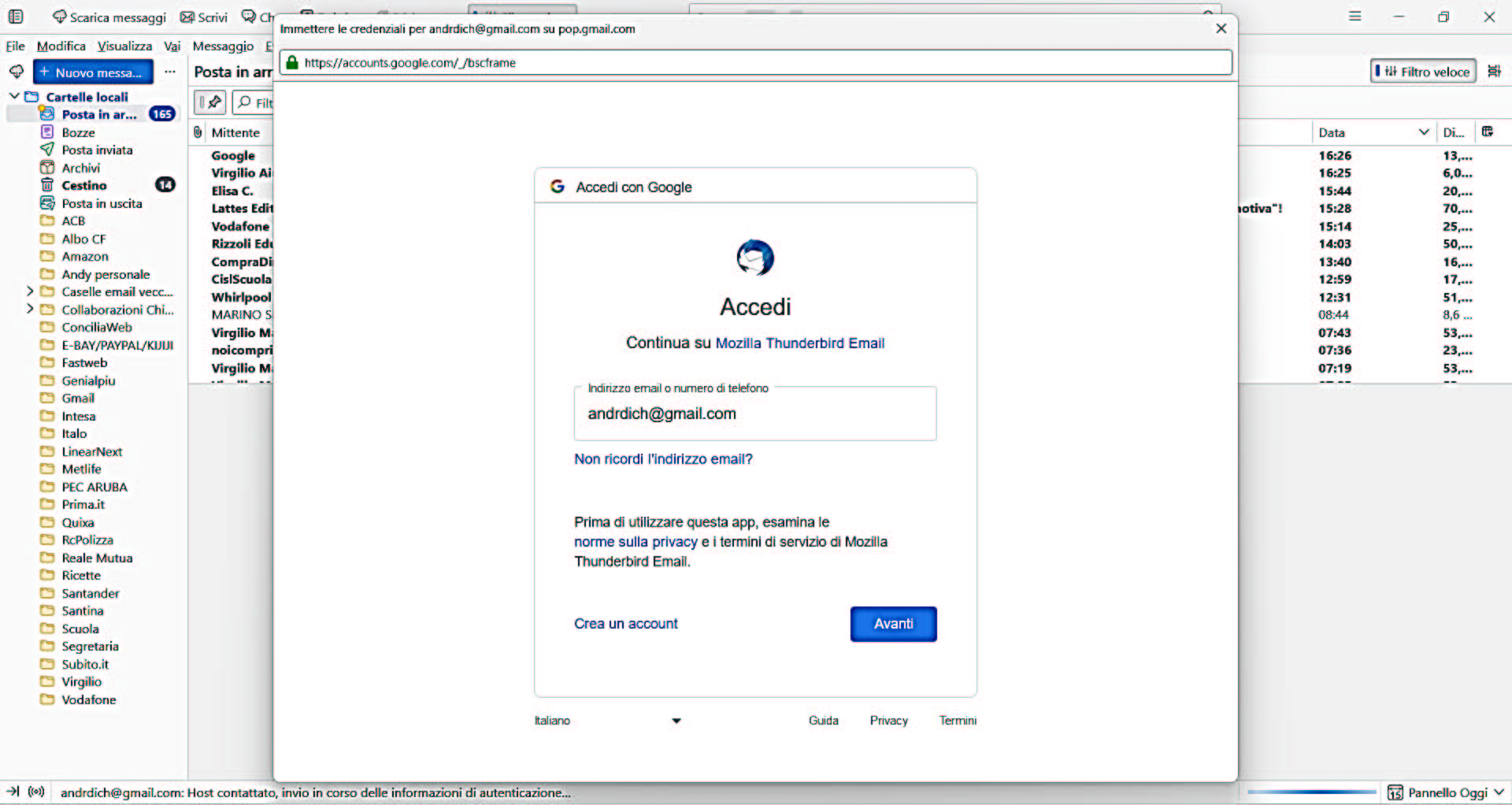Select the message received at 15:44
The width and height of the screenshot is (1512, 805).
point(1335,191)
